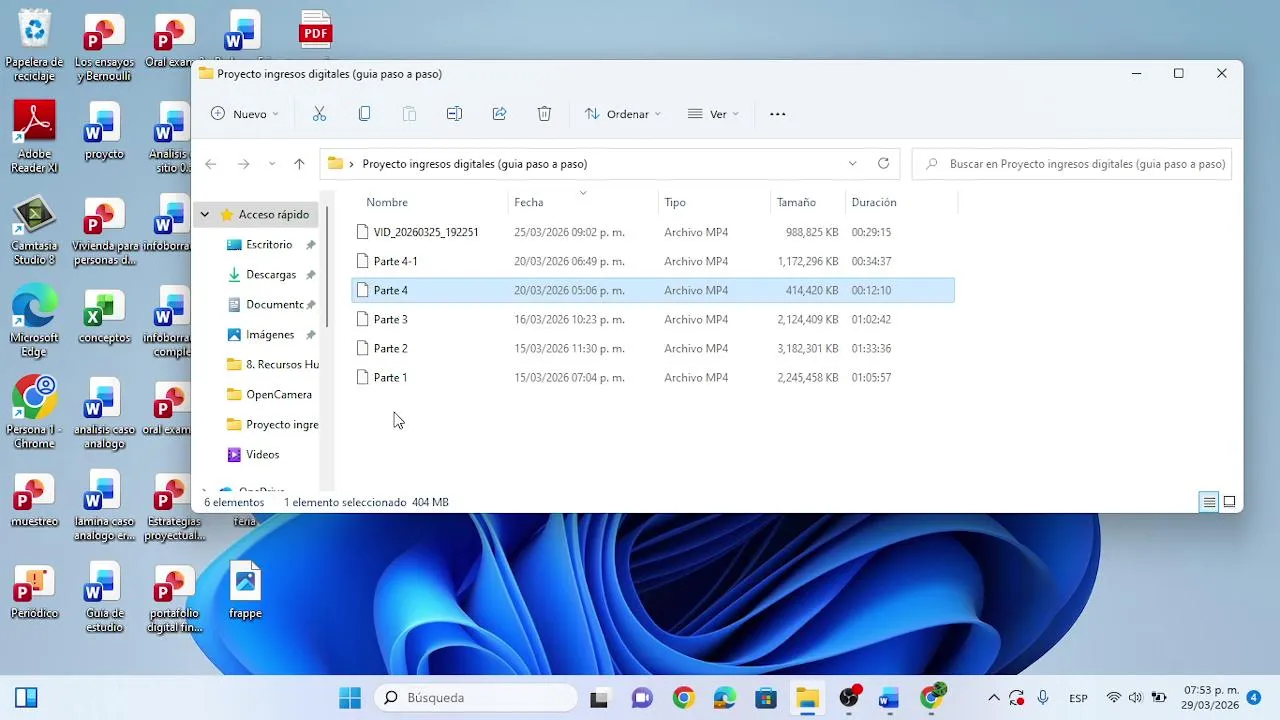Screen dimensions: 1280x720
Task: Open the Nuevo dropdown menu
Action: [x=245, y=114]
